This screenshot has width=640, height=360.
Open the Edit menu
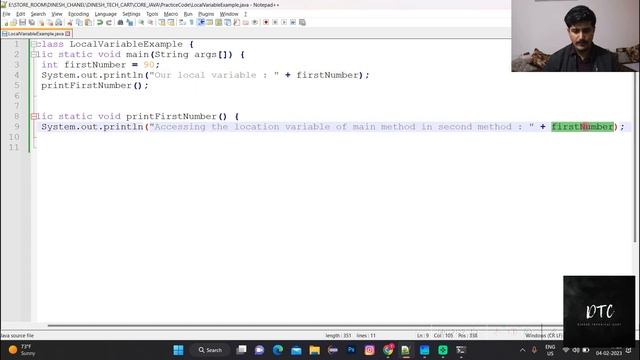coord(20,14)
